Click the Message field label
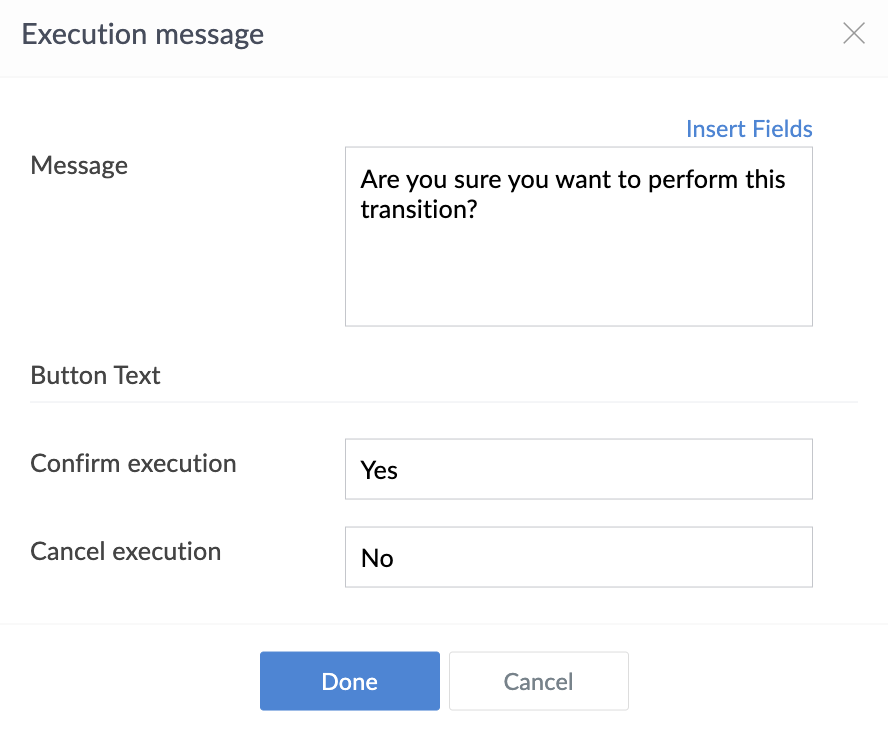This screenshot has width=888, height=732. pos(79,165)
